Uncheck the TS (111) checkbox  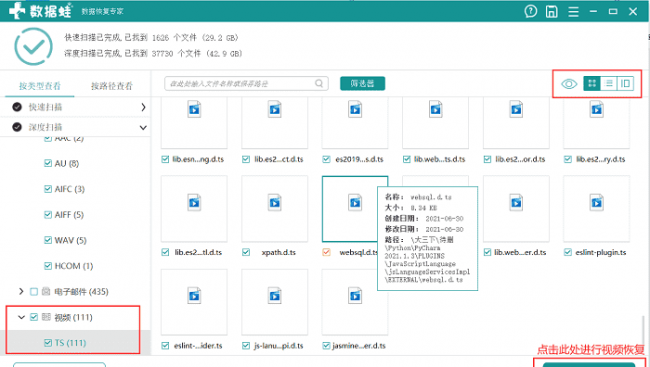48,343
